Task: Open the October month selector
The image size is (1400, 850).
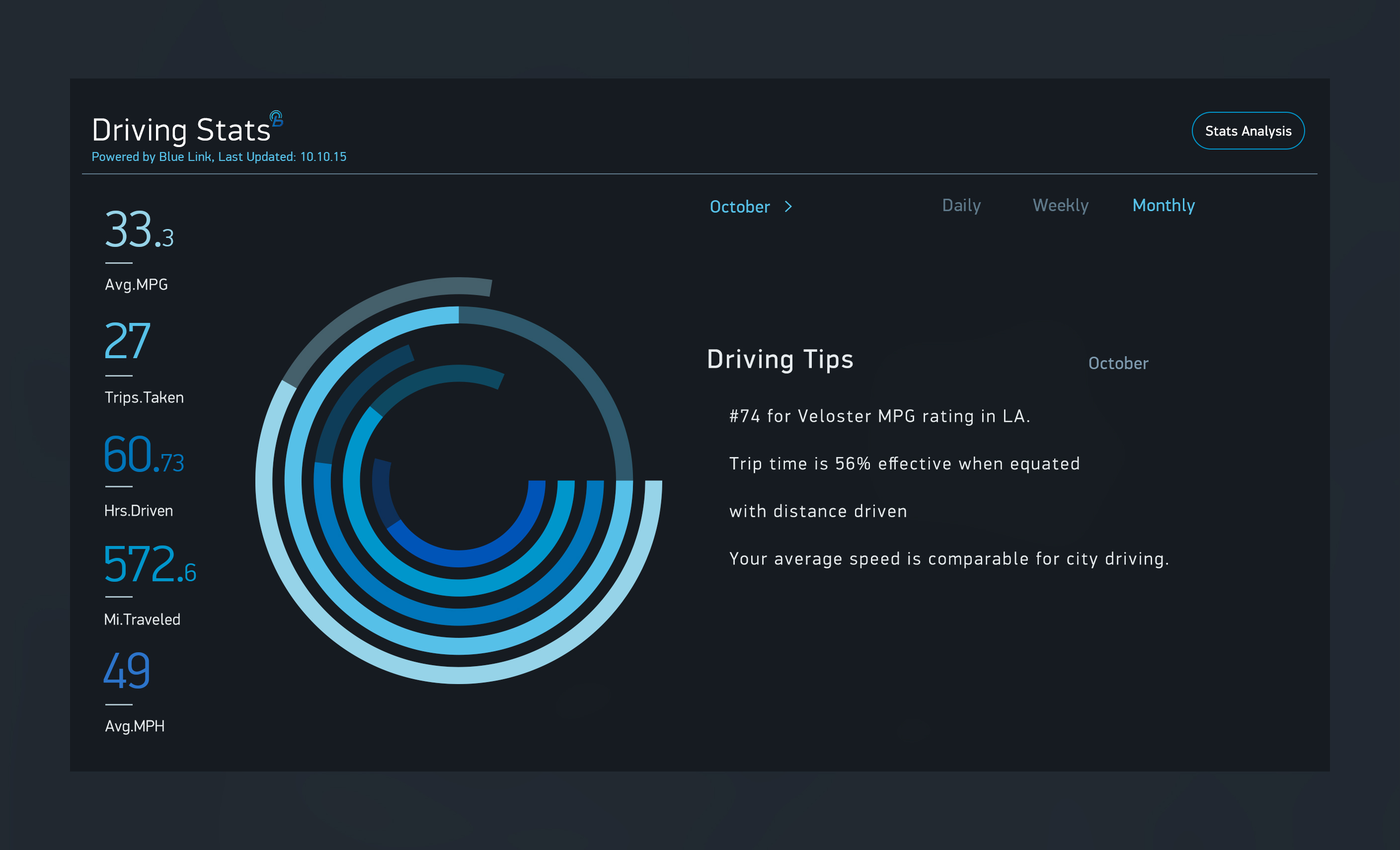Action: [740, 207]
